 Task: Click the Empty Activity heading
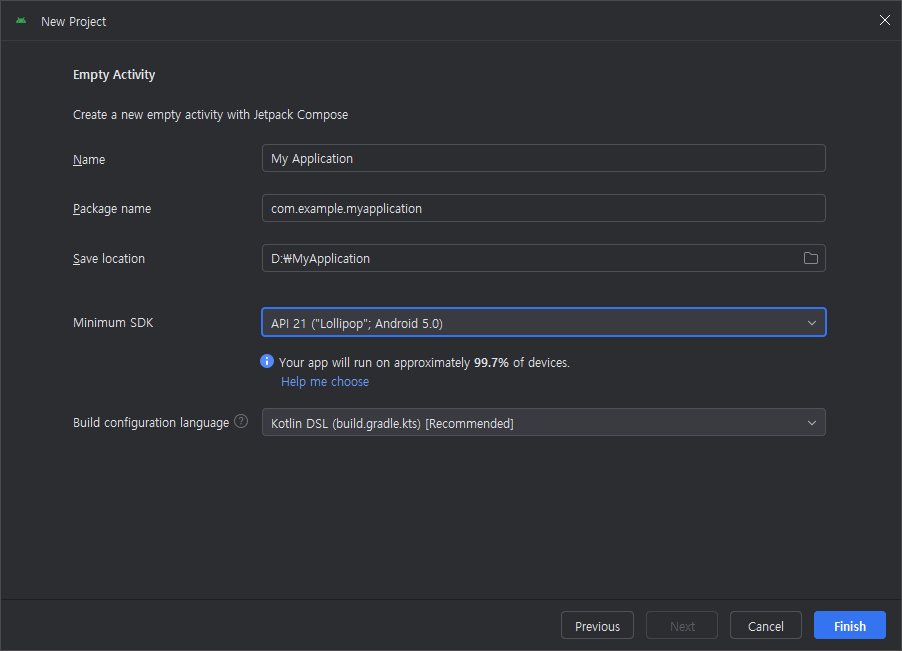(114, 75)
